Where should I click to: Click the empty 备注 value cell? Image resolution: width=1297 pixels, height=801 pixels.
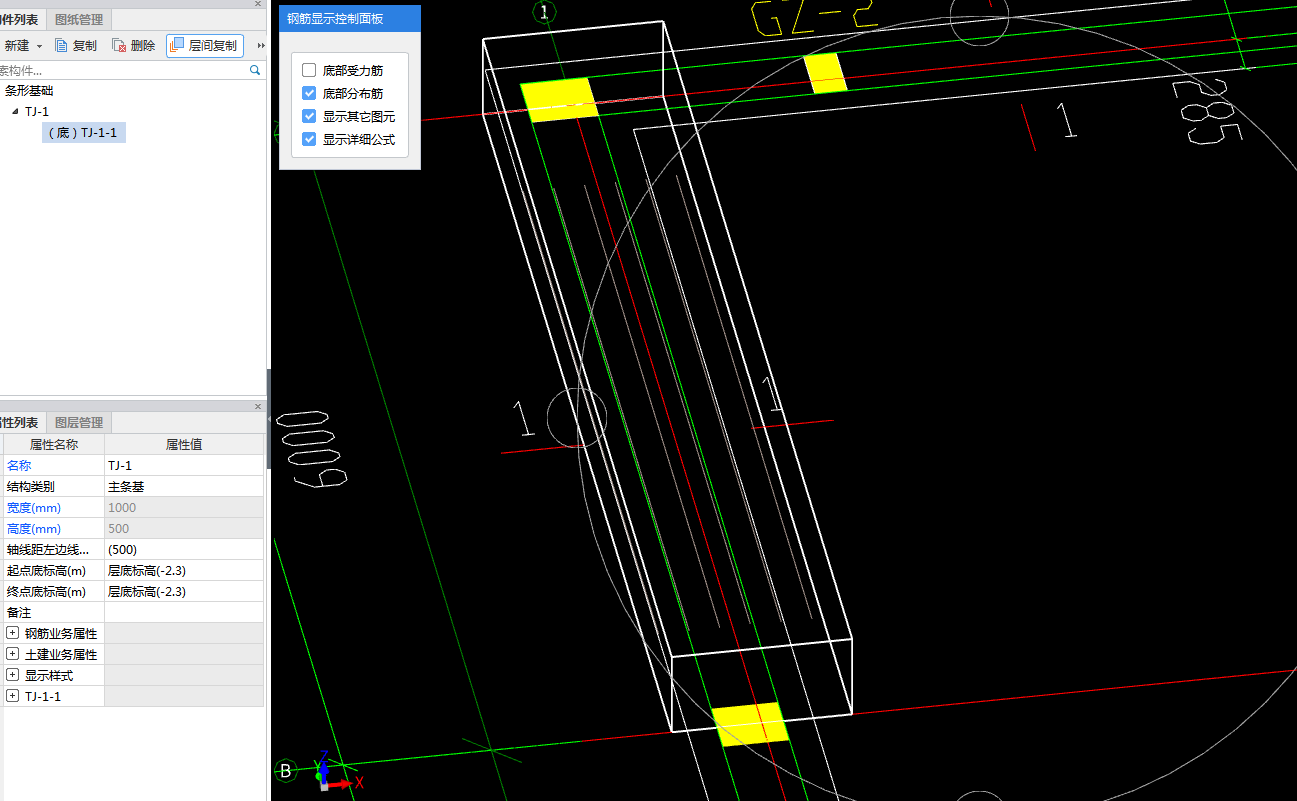click(184, 612)
